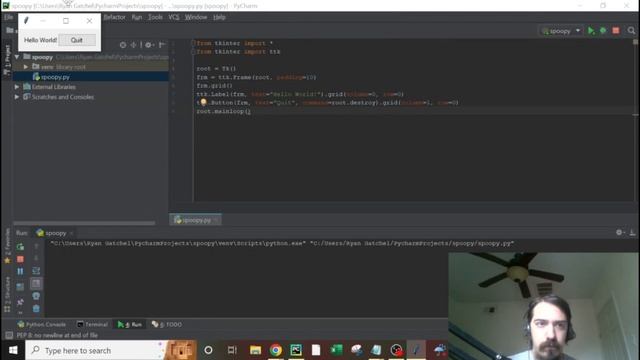Open the 4: Run tool tab
The height and width of the screenshot is (360, 640).
tap(130, 324)
